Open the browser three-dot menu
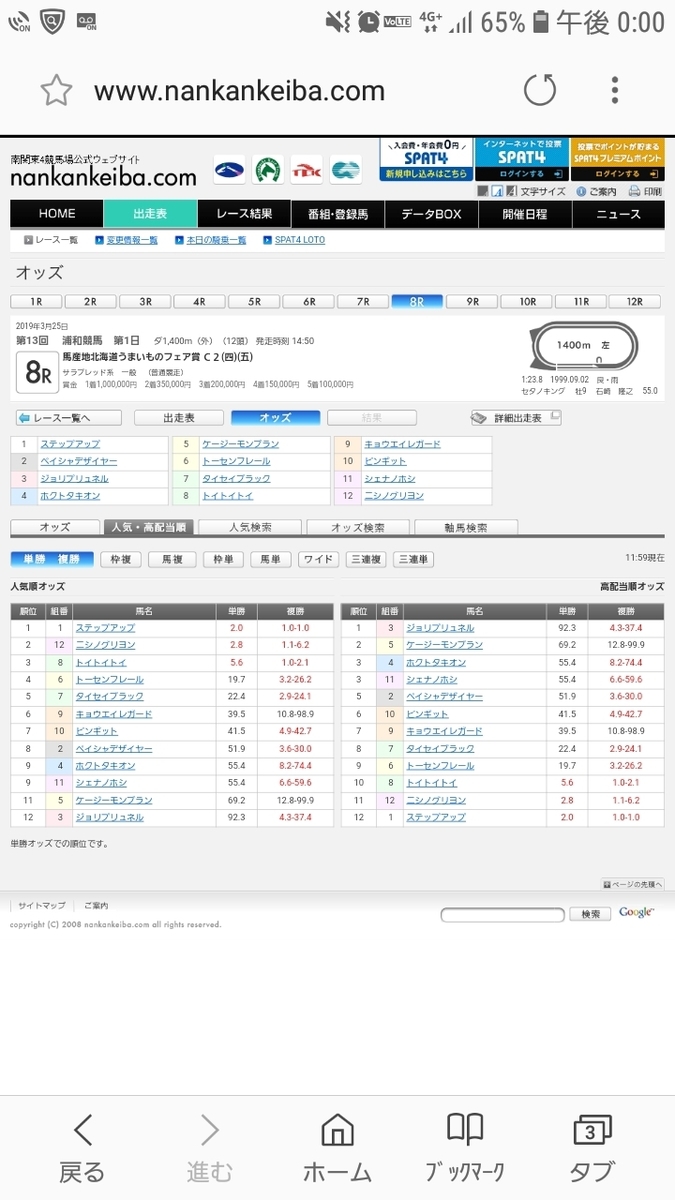 pos(615,91)
